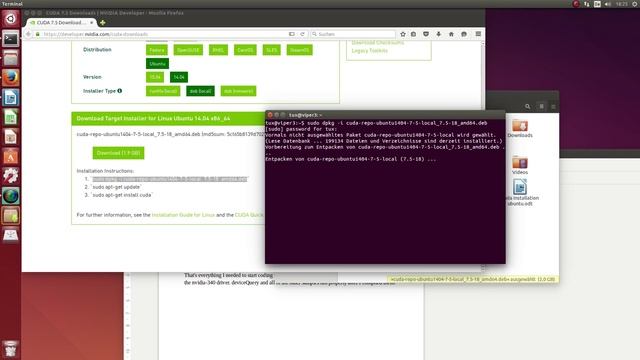640x360 pixels.
Task: Open LibreOffice Writer from the launcher
Action: point(10,98)
